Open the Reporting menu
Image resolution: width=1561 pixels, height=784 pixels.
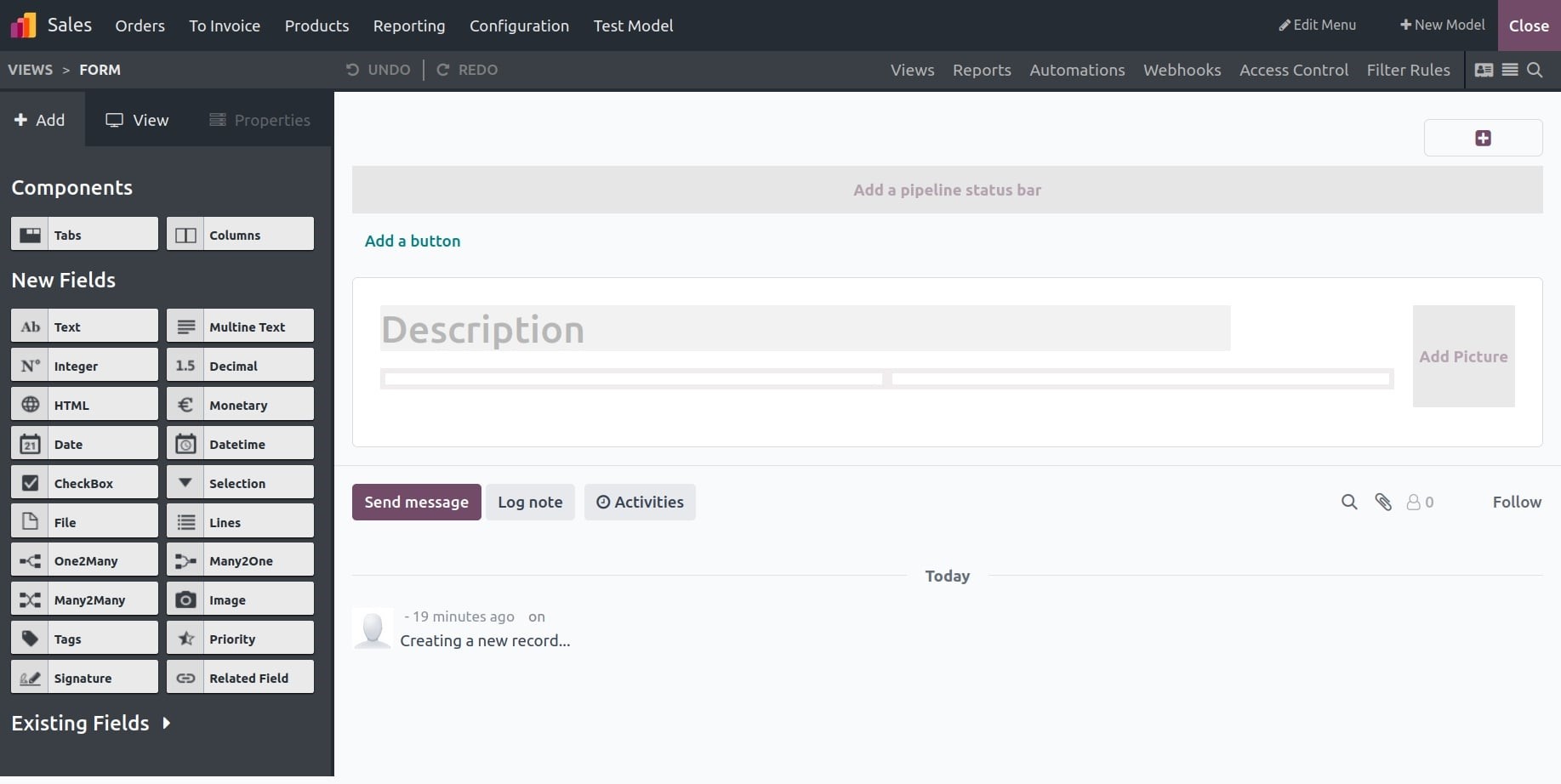coord(408,26)
